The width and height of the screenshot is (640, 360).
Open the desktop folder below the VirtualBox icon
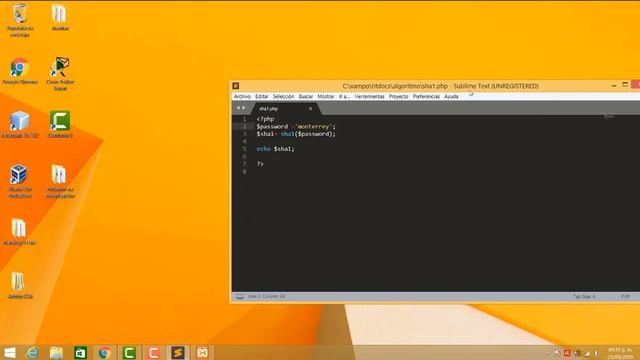tap(19, 231)
